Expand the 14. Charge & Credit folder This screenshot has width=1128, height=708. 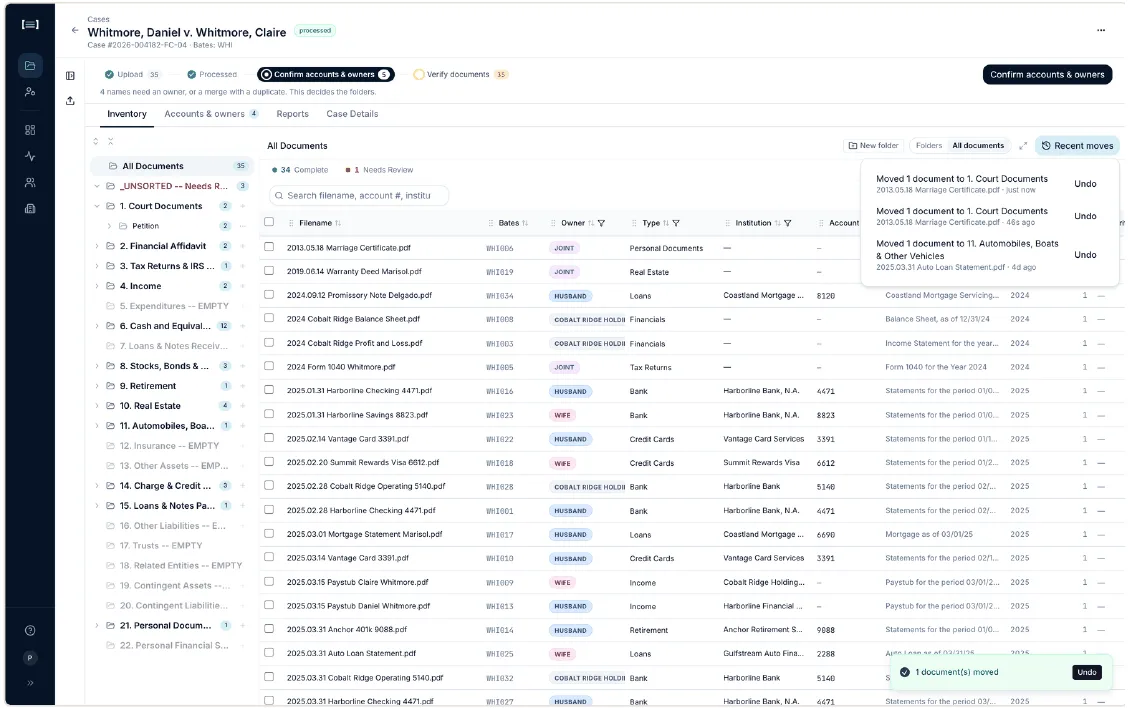point(97,486)
